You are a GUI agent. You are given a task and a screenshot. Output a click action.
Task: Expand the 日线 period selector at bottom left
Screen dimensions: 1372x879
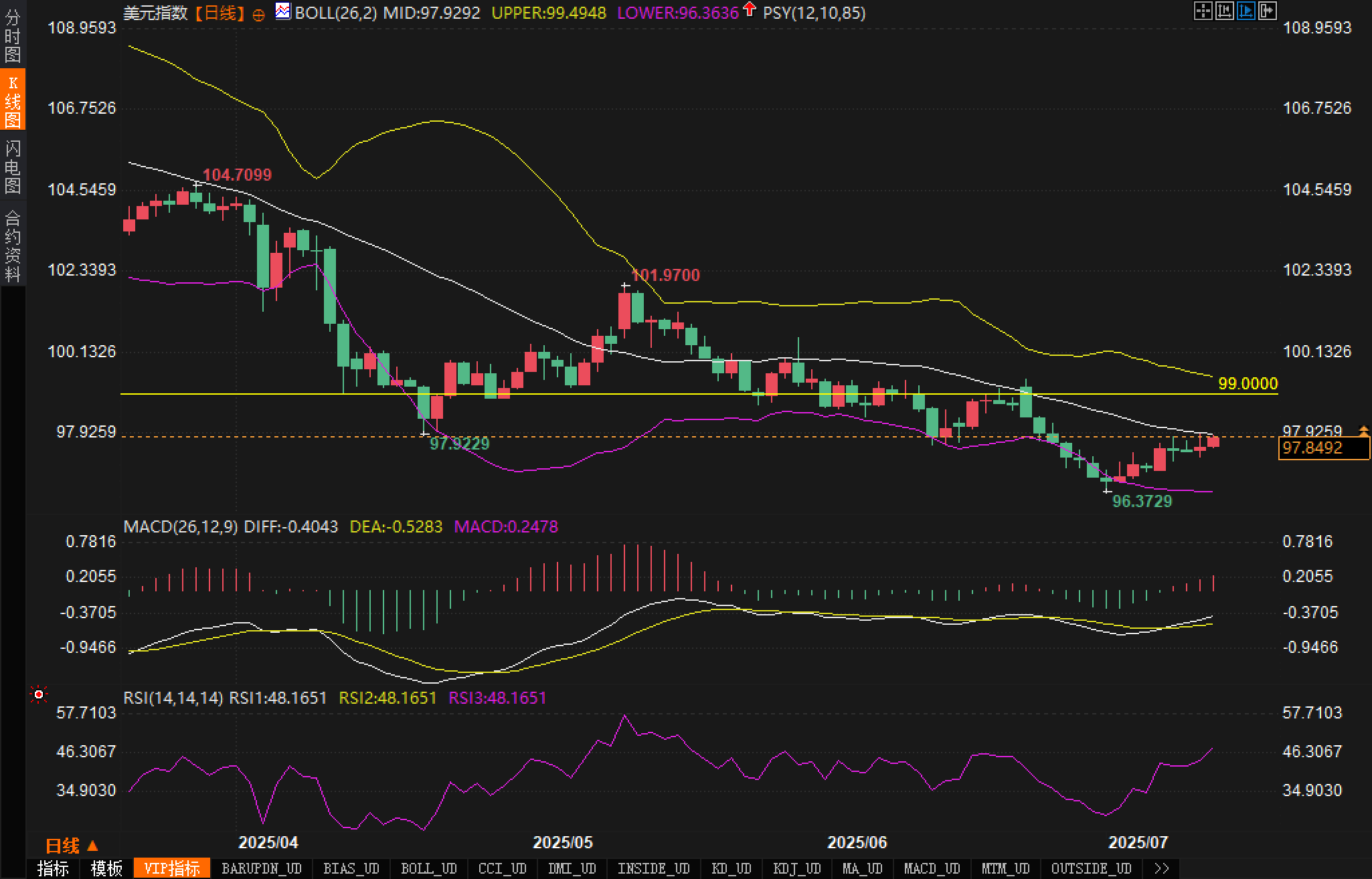point(72,846)
